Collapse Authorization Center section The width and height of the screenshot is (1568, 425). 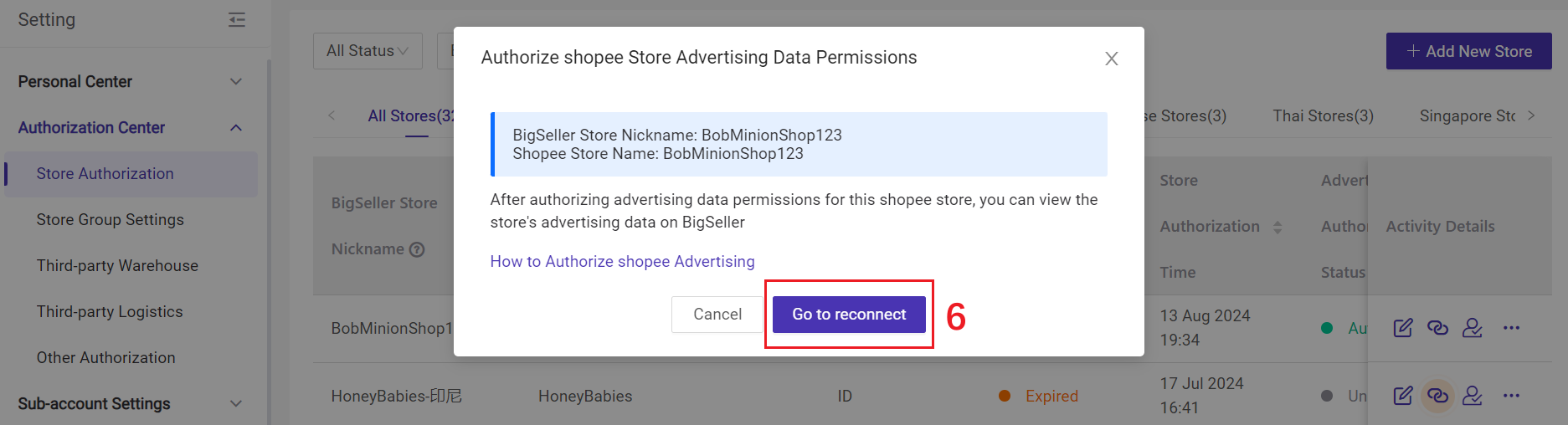236,127
